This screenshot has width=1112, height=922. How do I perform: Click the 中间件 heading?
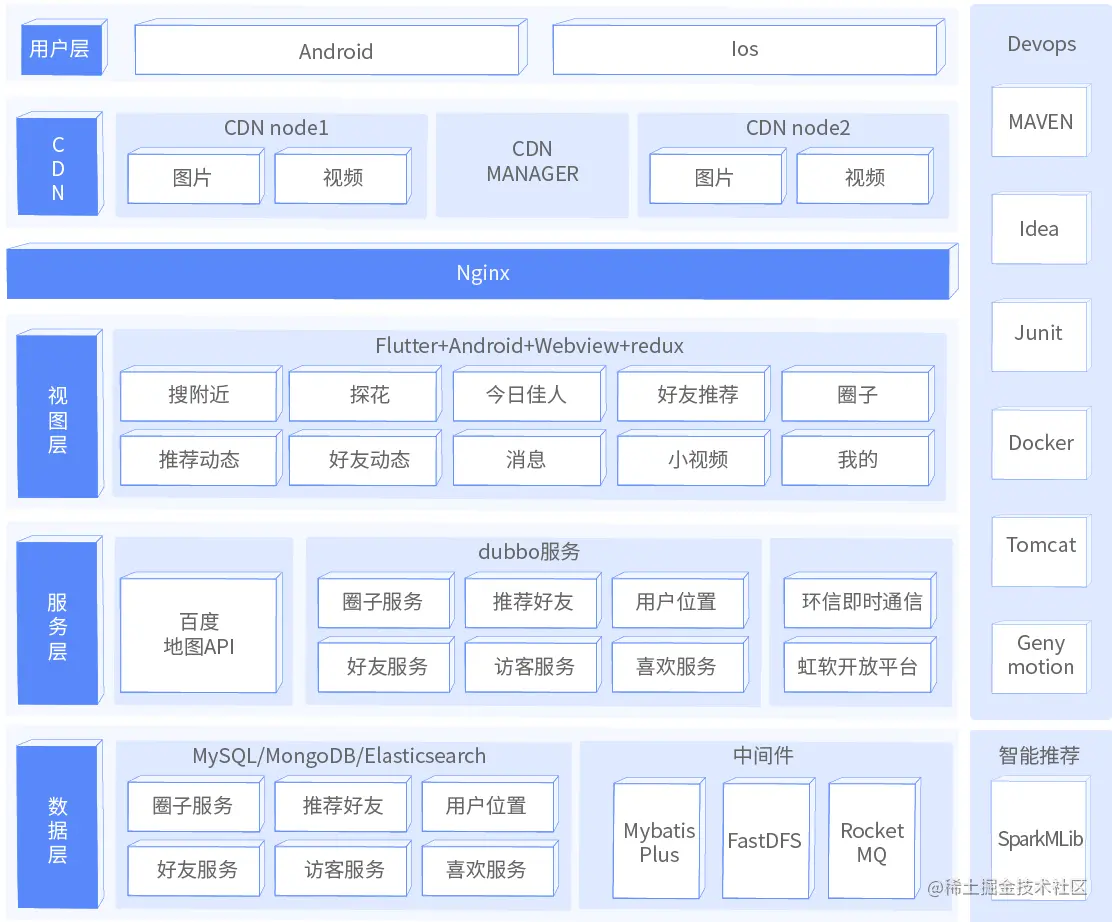pyautogui.click(x=763, y=755)
